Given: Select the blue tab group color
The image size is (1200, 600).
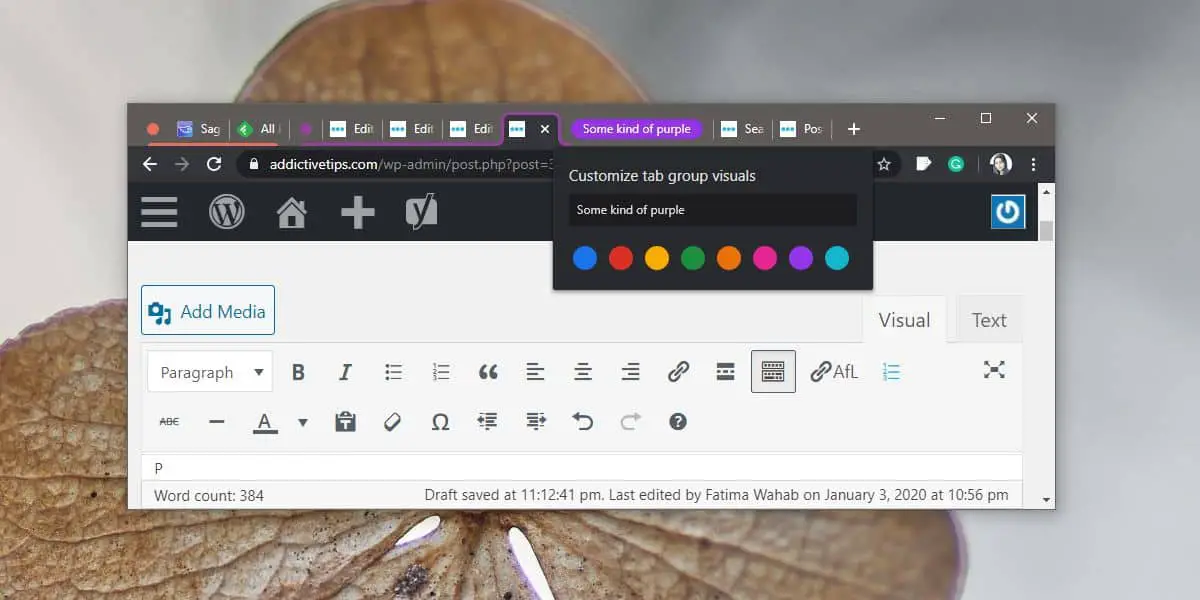Looking at the screenshot, I should (x=585, y=258).
